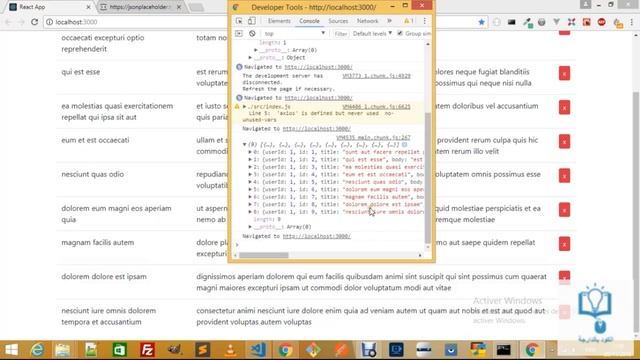This screenshot has width=640, height=360.
Task: Switch to the Network tab in DevTools
Action: (x=367, y=21)
